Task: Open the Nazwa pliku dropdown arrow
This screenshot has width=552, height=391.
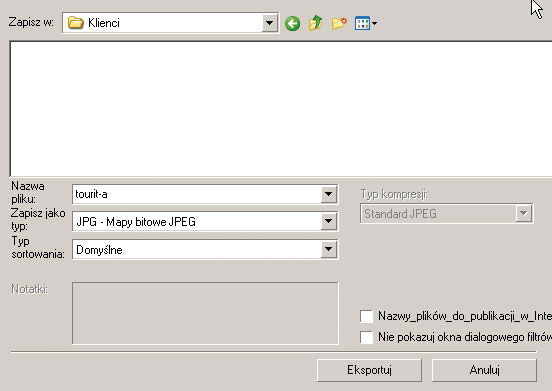Action: (328, 194)
